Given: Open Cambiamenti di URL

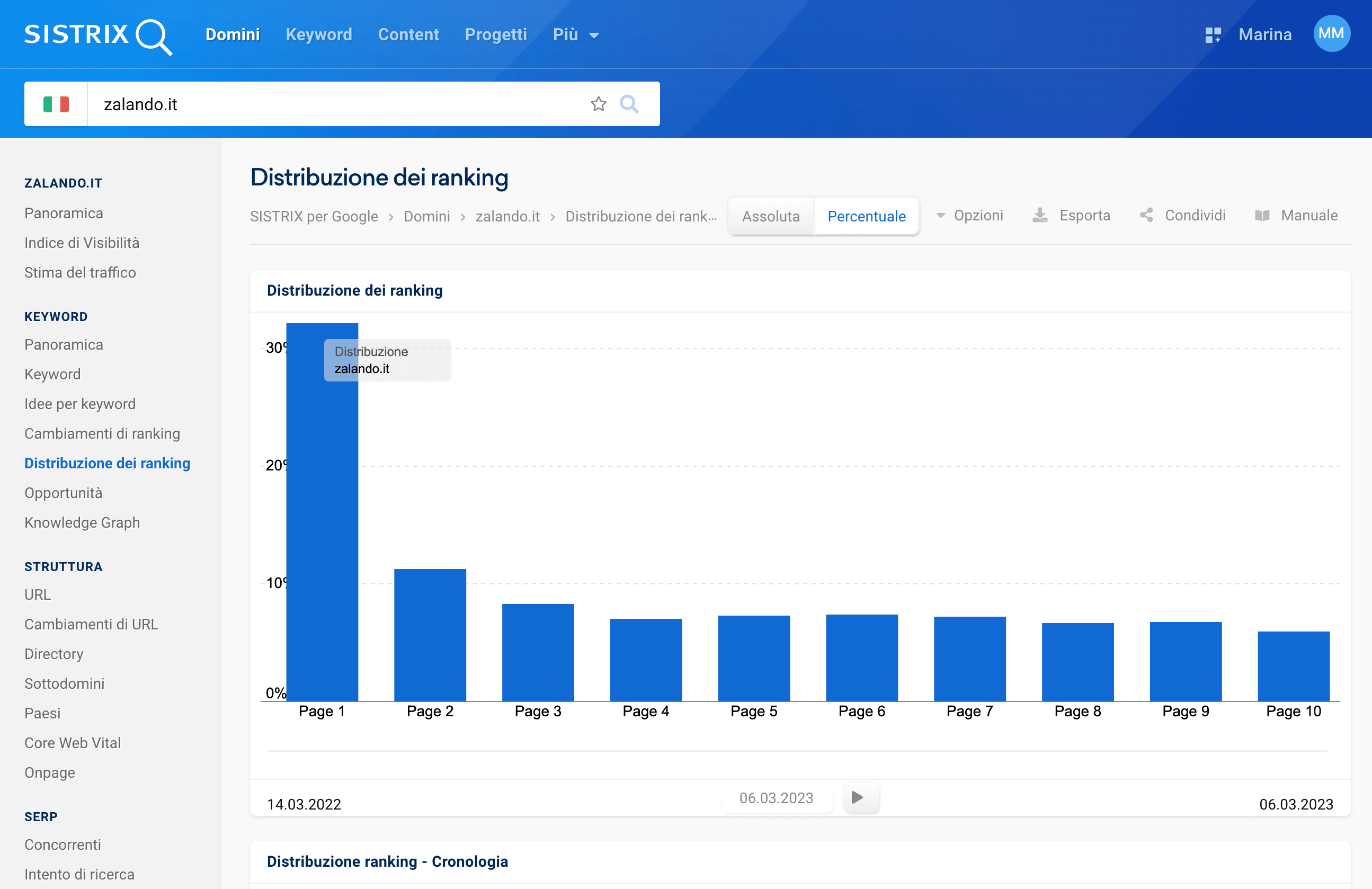Looking at the screenshot, I should point(91,625).
